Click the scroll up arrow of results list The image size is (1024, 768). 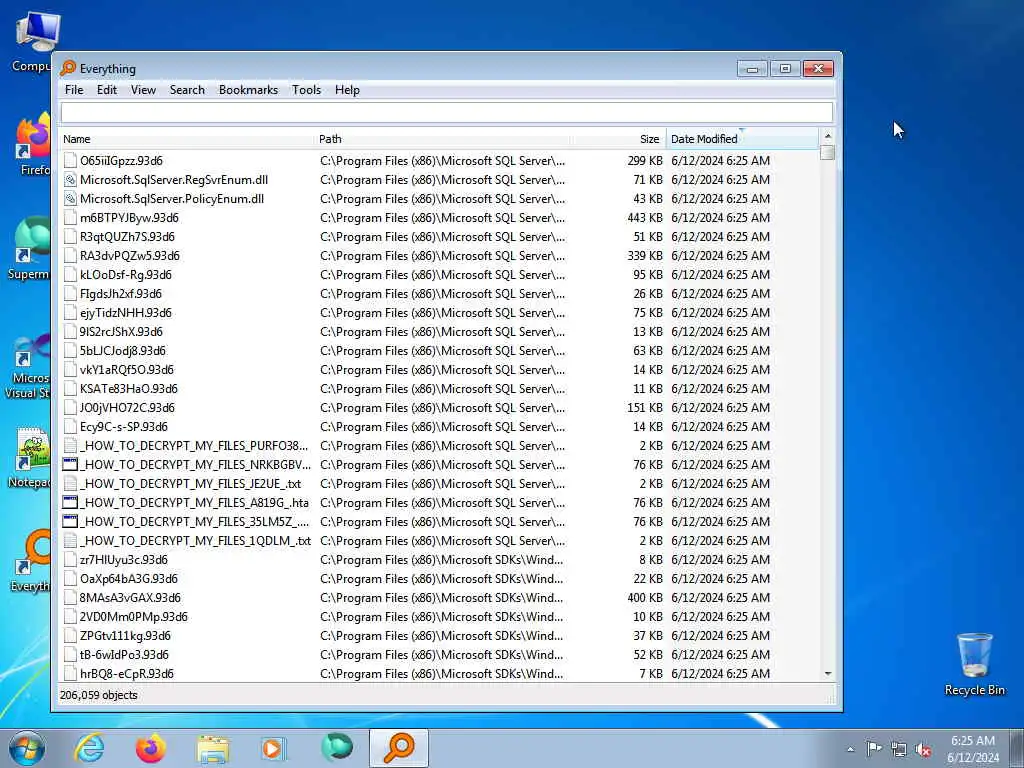click(x=827, y=136)
